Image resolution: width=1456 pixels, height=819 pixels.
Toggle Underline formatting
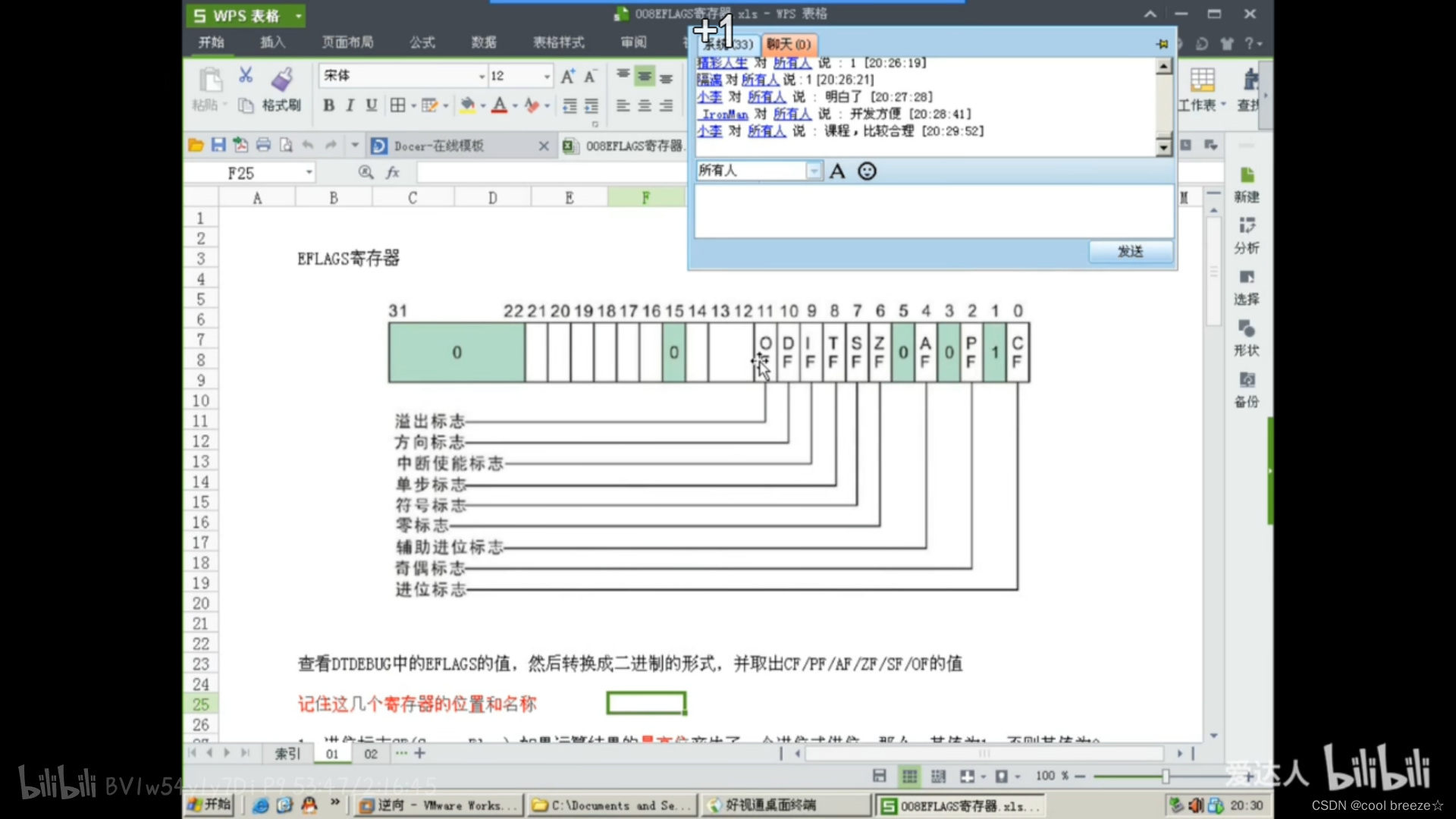click(372, 105)
